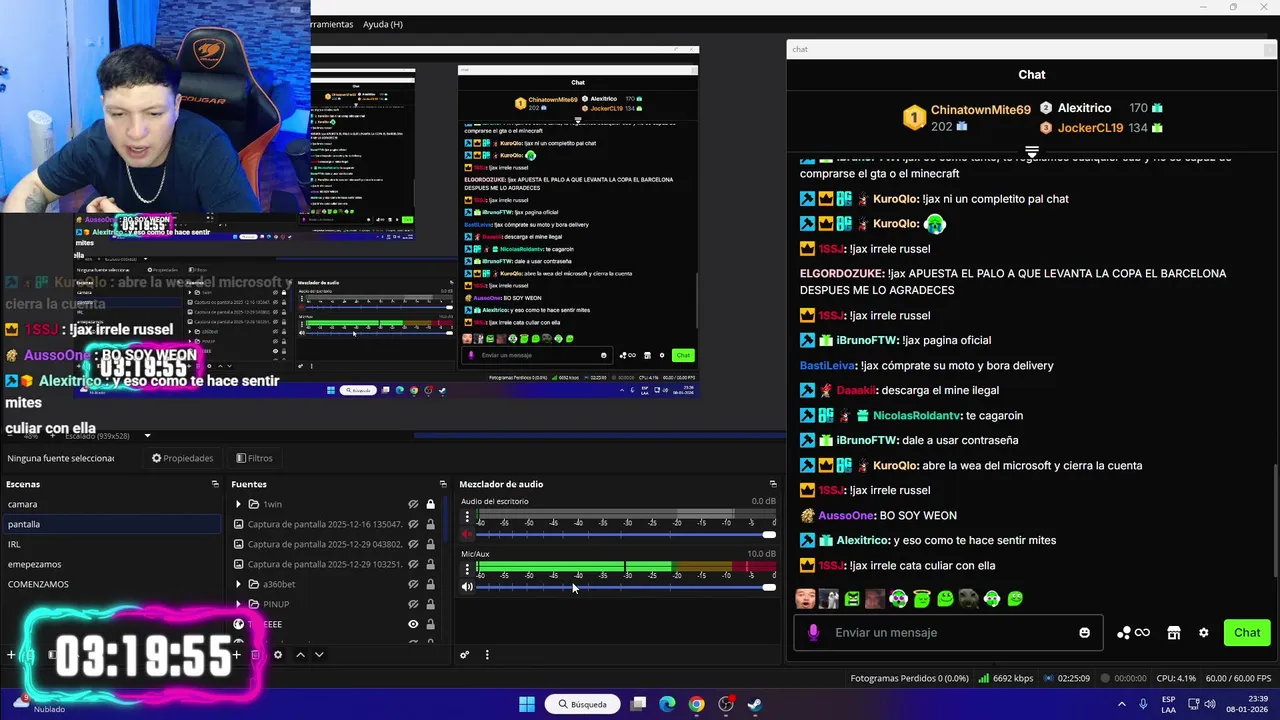
Task: Select the camara scene
Action: click(x=111, y=504)
